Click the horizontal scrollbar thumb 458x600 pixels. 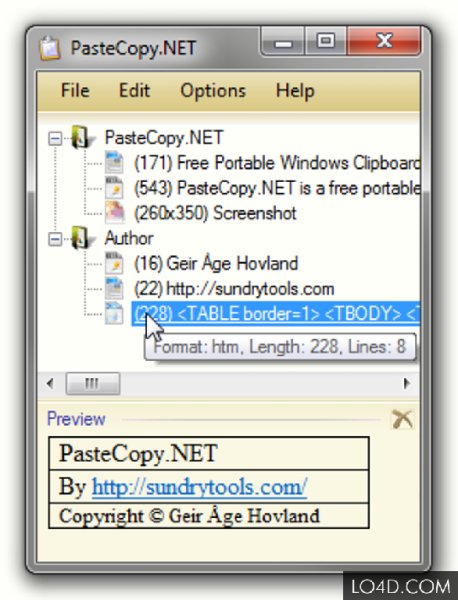(x=93, y=383)
